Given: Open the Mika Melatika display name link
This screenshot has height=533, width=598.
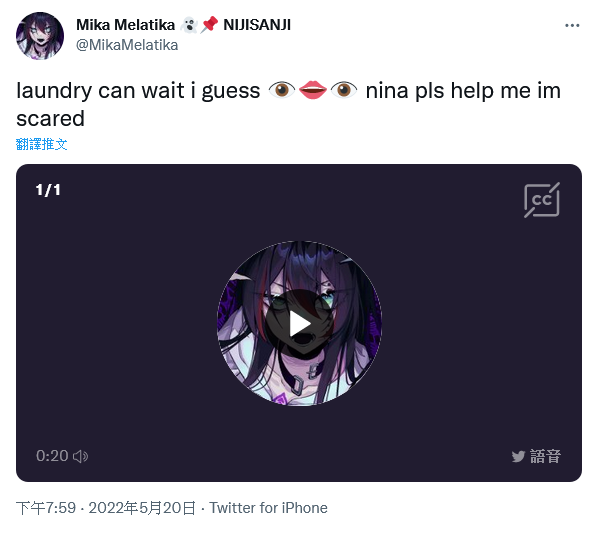Looking at the screenshot, I should point(125,25).
